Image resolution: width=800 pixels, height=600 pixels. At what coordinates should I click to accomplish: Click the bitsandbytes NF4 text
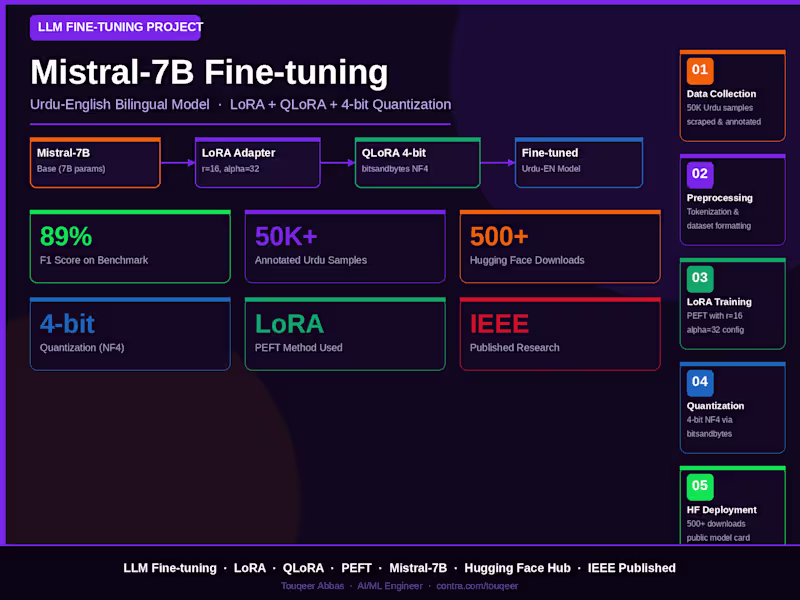(x=395, y=169)
